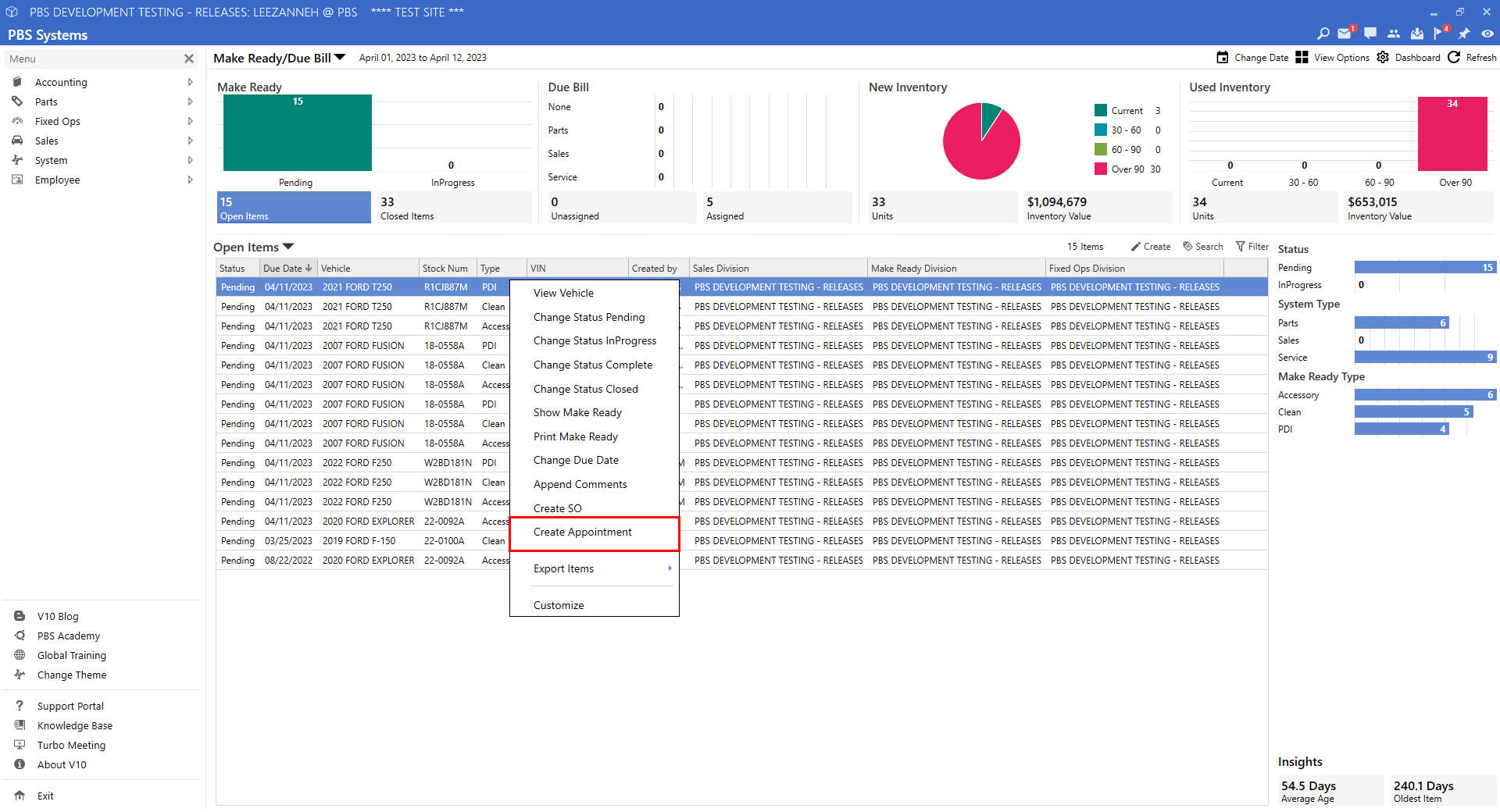
Task: Select View Vehicle from context menu
Action: (563, 293)
